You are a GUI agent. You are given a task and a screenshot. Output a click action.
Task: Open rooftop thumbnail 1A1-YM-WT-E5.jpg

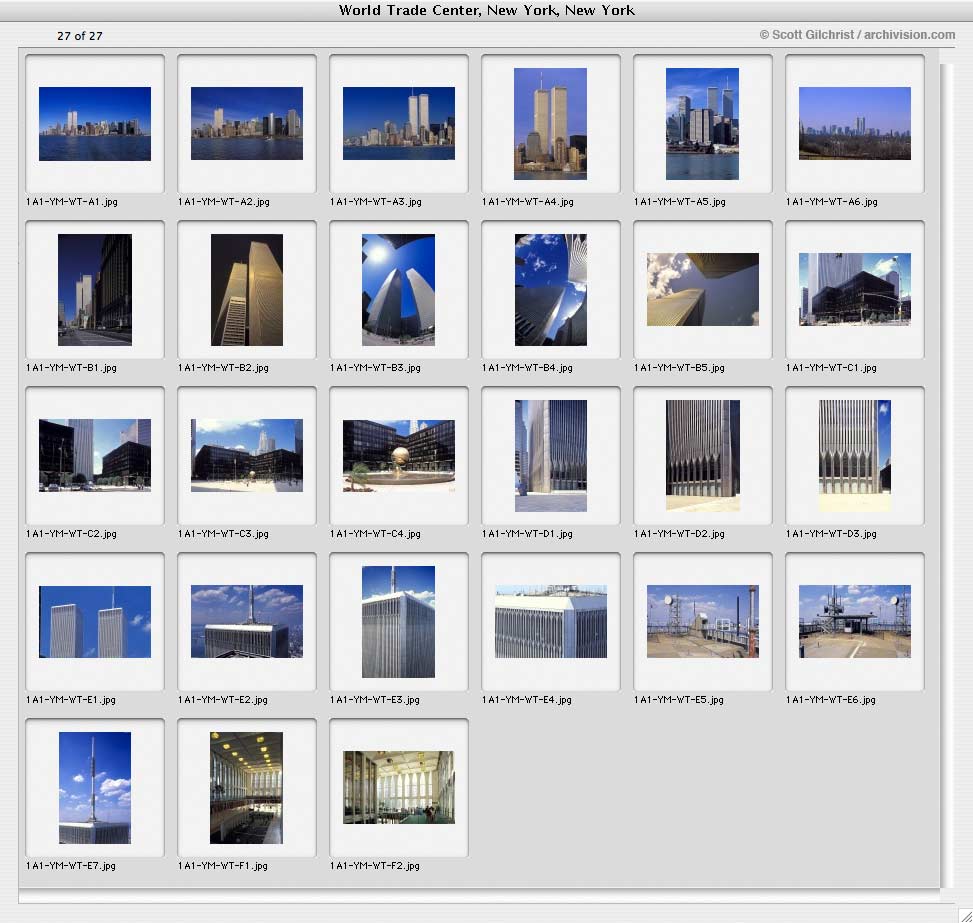point(703,621)
